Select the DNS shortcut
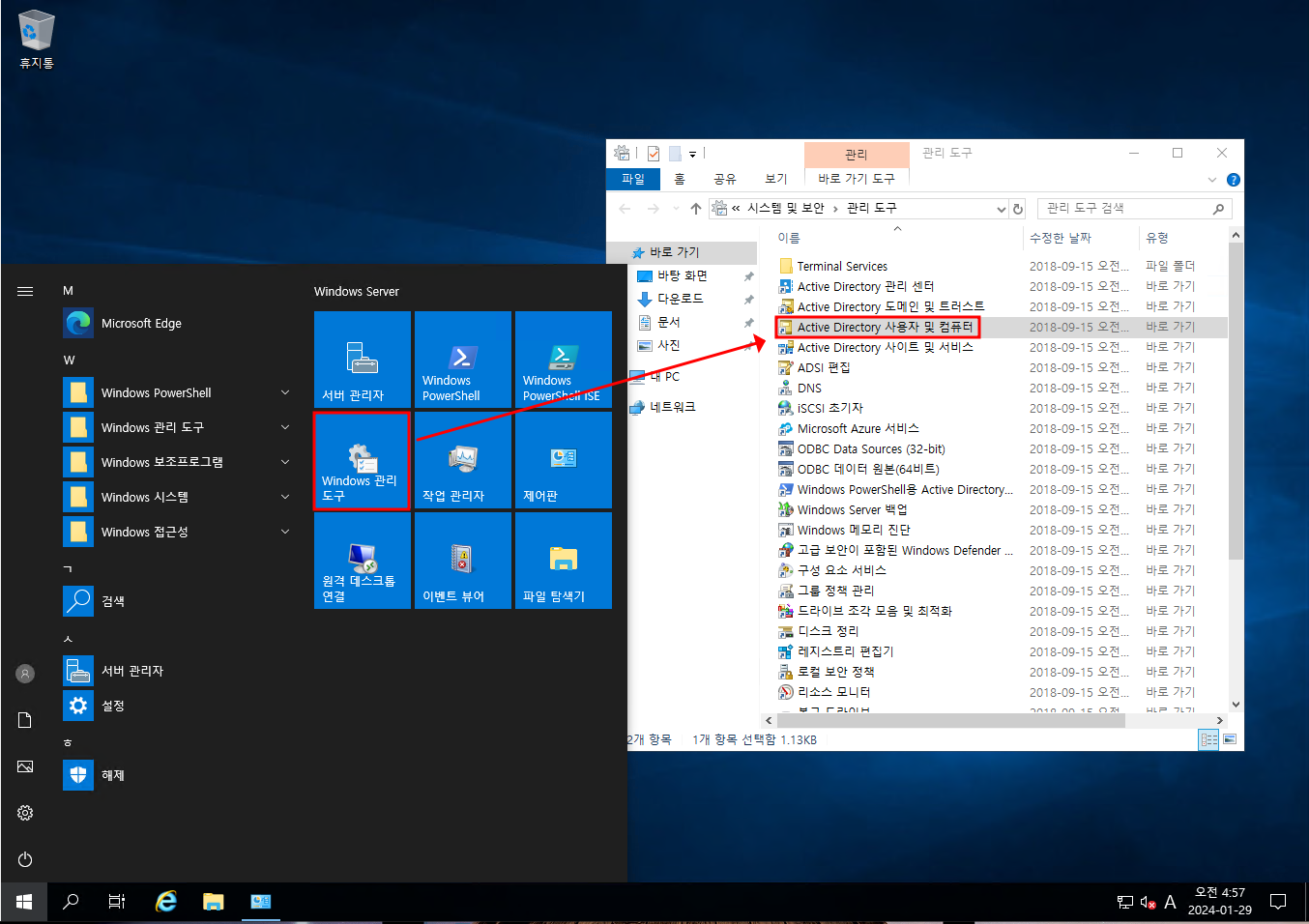 click(x=810, y=388)
